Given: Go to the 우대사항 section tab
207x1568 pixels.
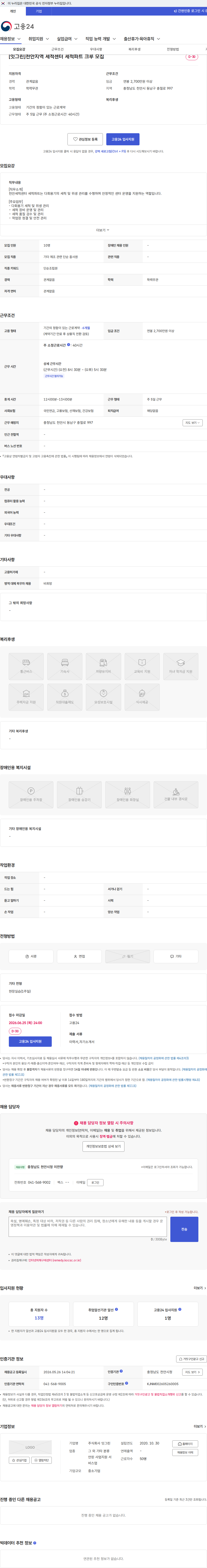Looking at the screenshot, I should pos(96,49).
